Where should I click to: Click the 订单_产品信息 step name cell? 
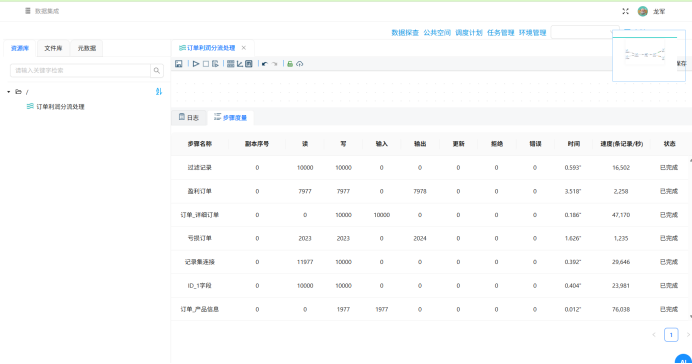point(199,309)
